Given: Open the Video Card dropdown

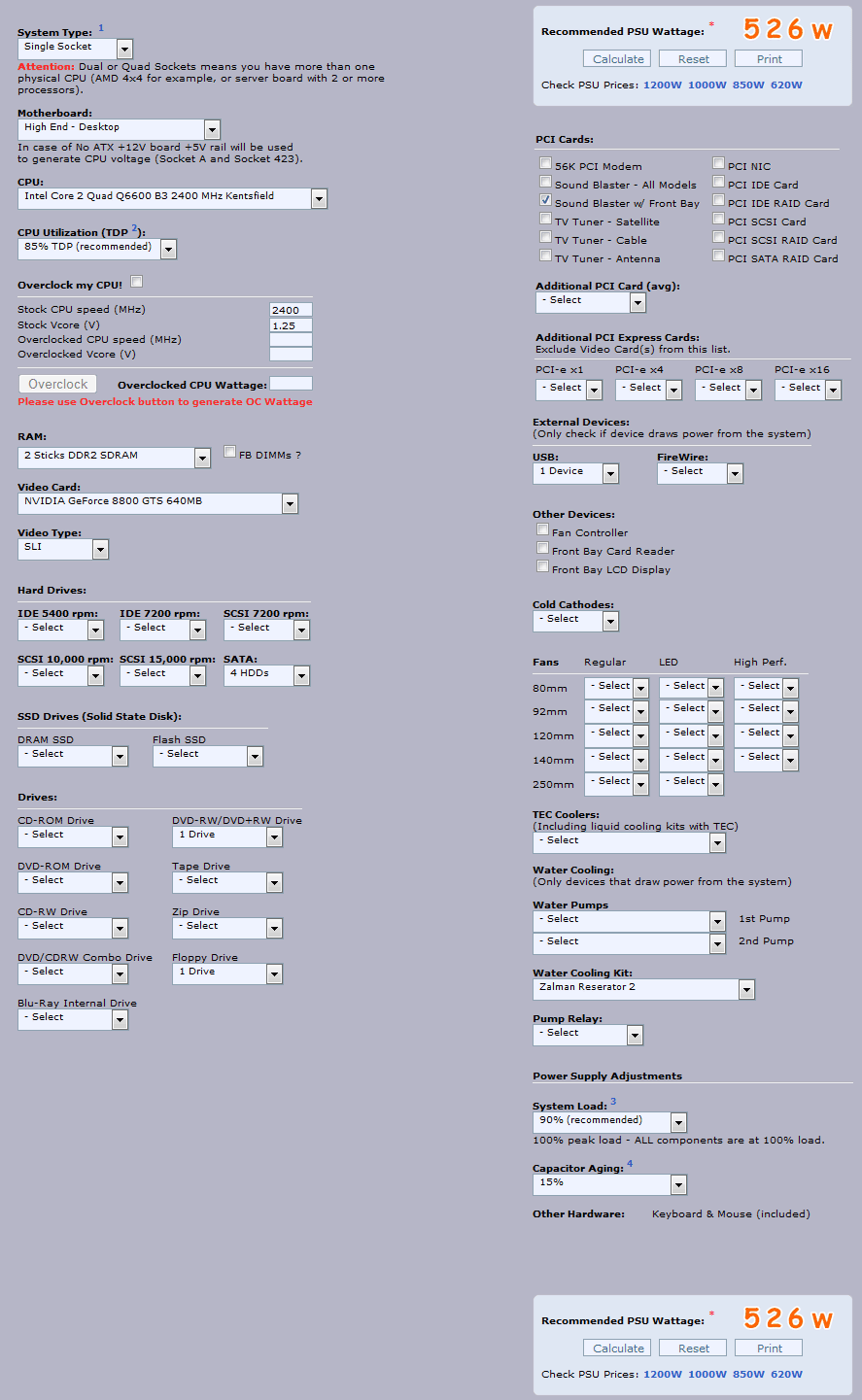Looking at the screenshot, I should [x=157, y=503].
